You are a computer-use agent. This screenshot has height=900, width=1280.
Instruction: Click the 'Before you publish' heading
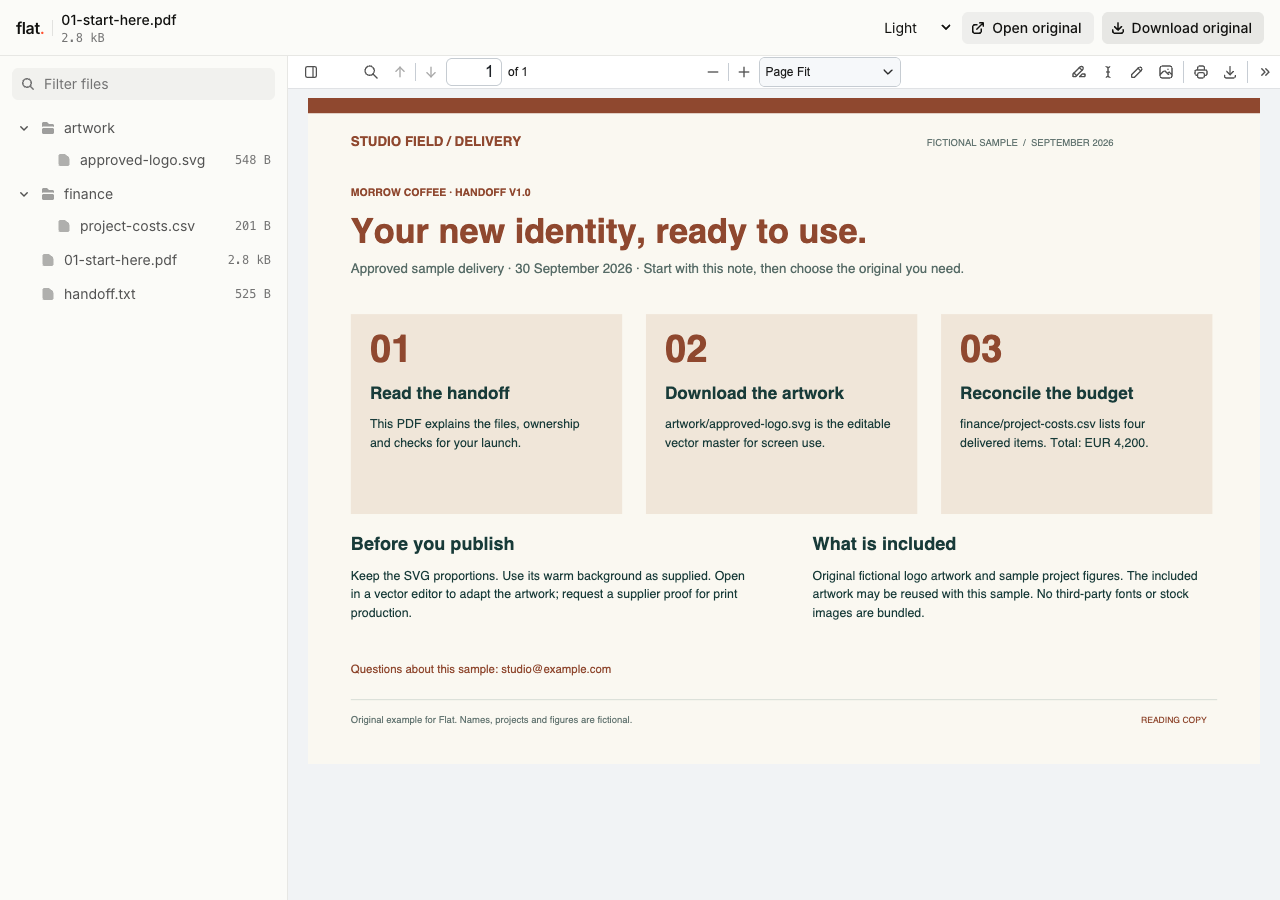point(432,544)
